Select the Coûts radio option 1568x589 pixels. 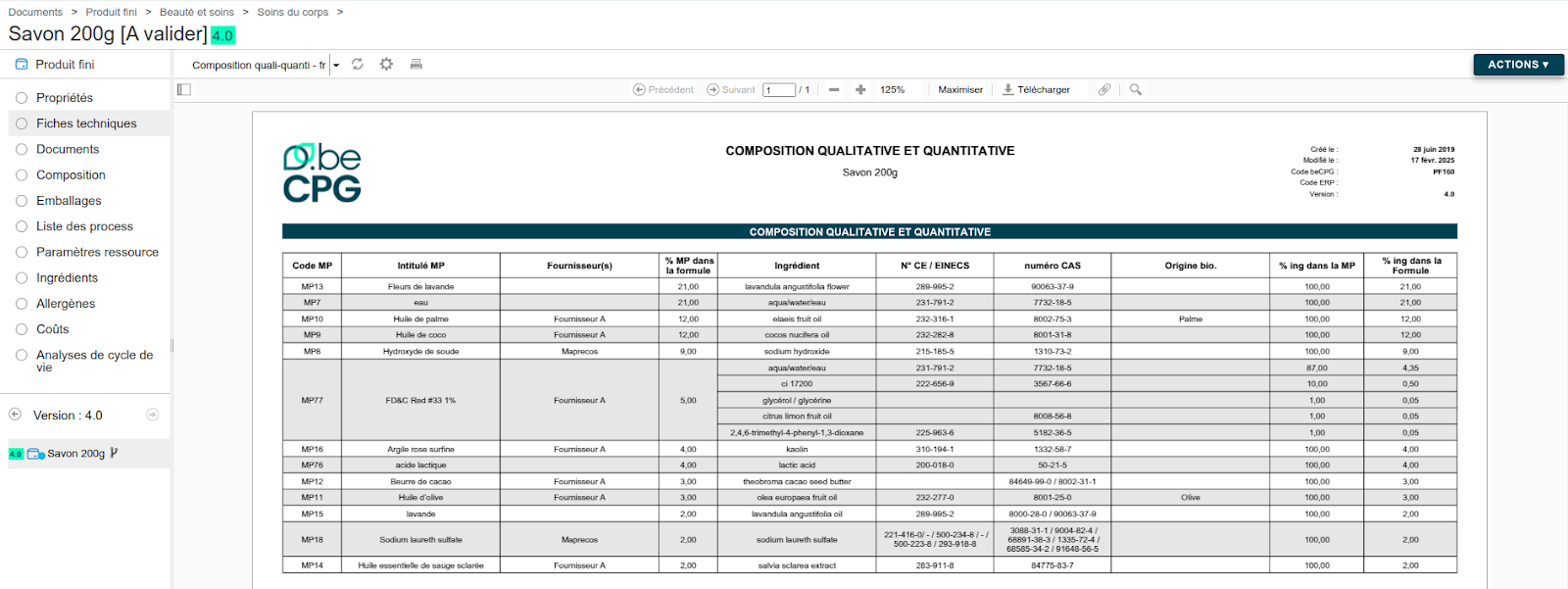coord(22,329)
